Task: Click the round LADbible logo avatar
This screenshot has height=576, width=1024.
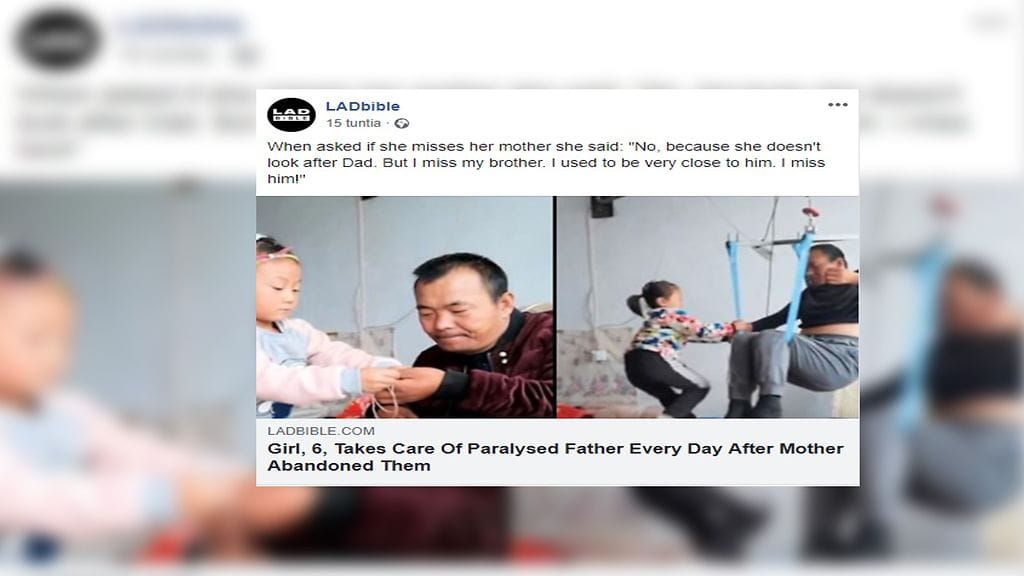Action: [291, 115]
